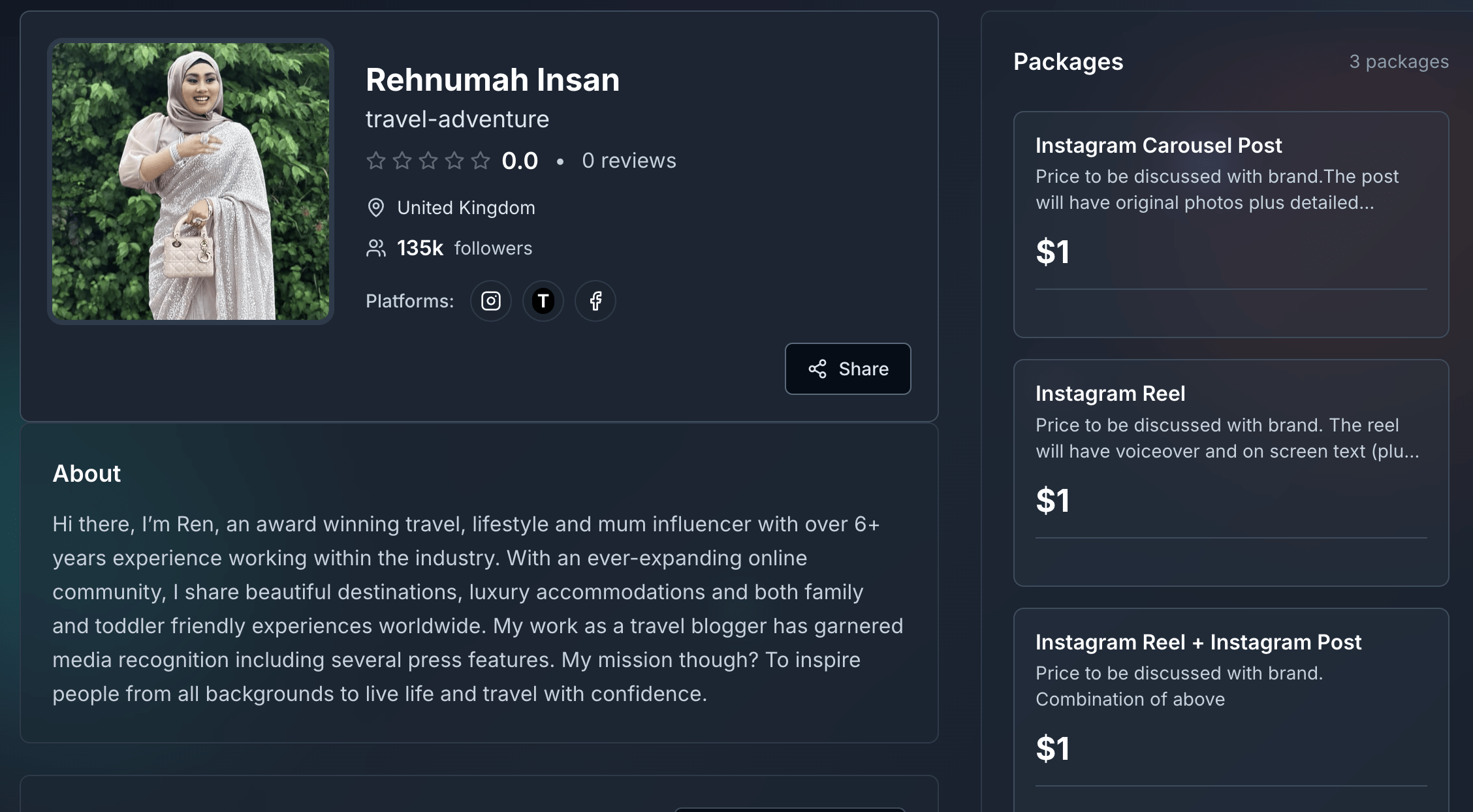Click the About section bio paragraph
This screenshot has width=1473, height=812.
[x=478, y=608]
